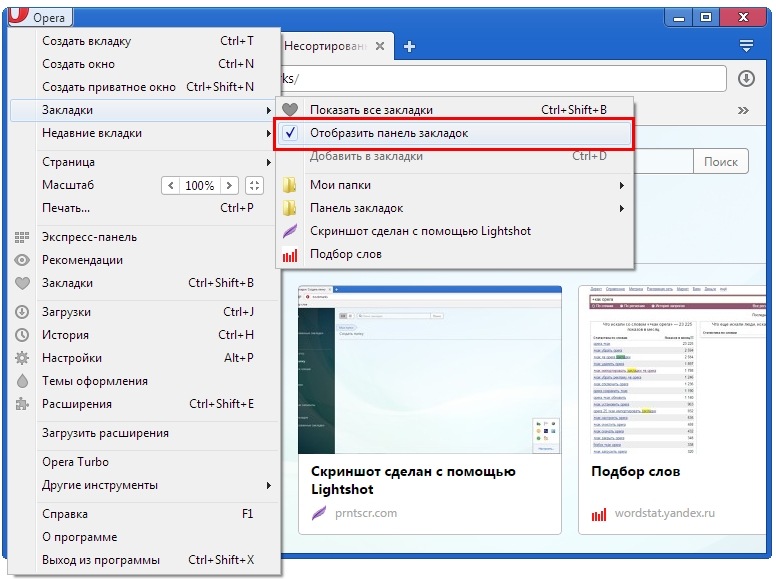Close the Несортированные tab
The image size is (776, 579).
click(x=380, y=46)
